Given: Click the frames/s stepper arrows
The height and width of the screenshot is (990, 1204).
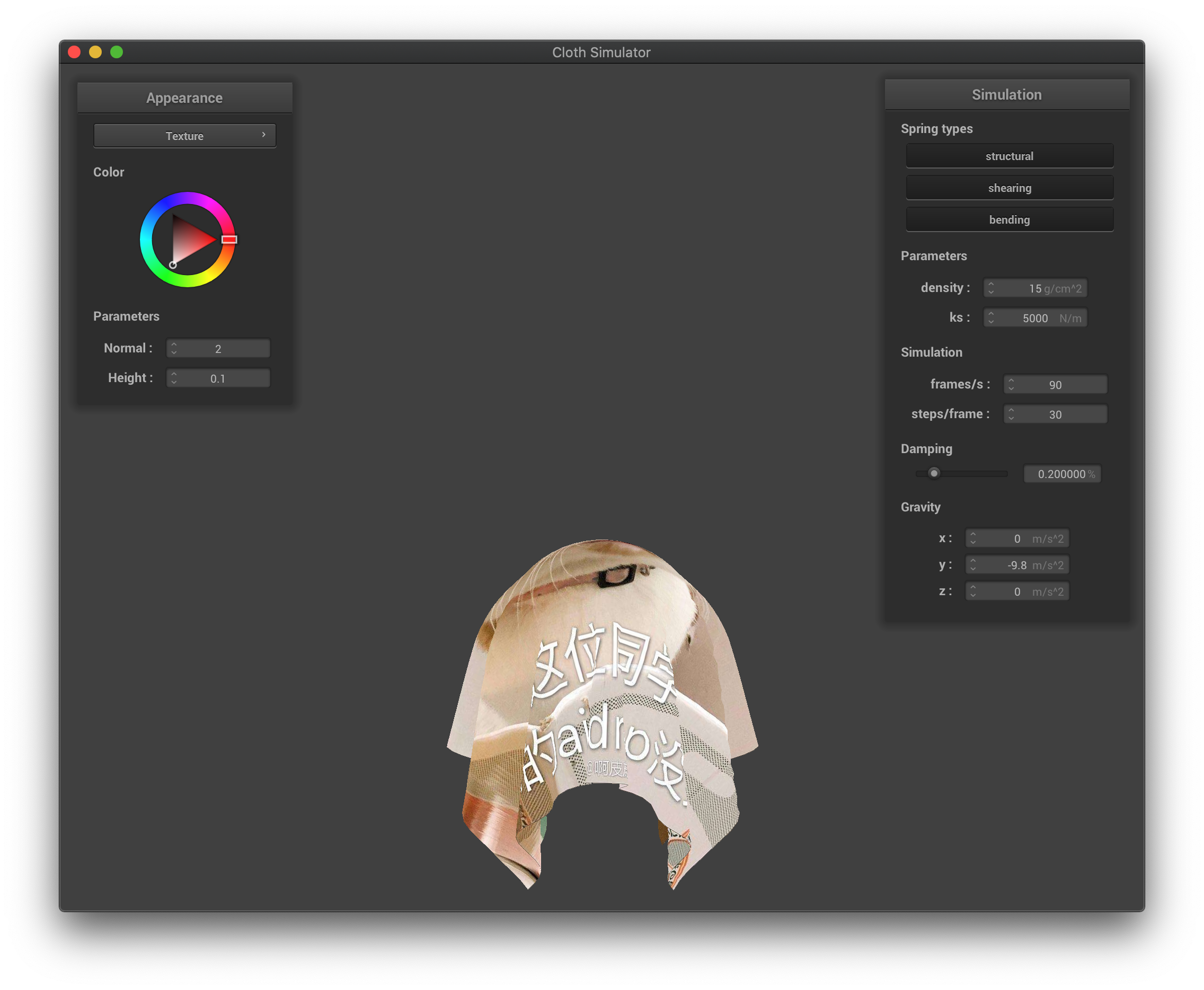Looking at the screenshot, I should pos(1011,384).
